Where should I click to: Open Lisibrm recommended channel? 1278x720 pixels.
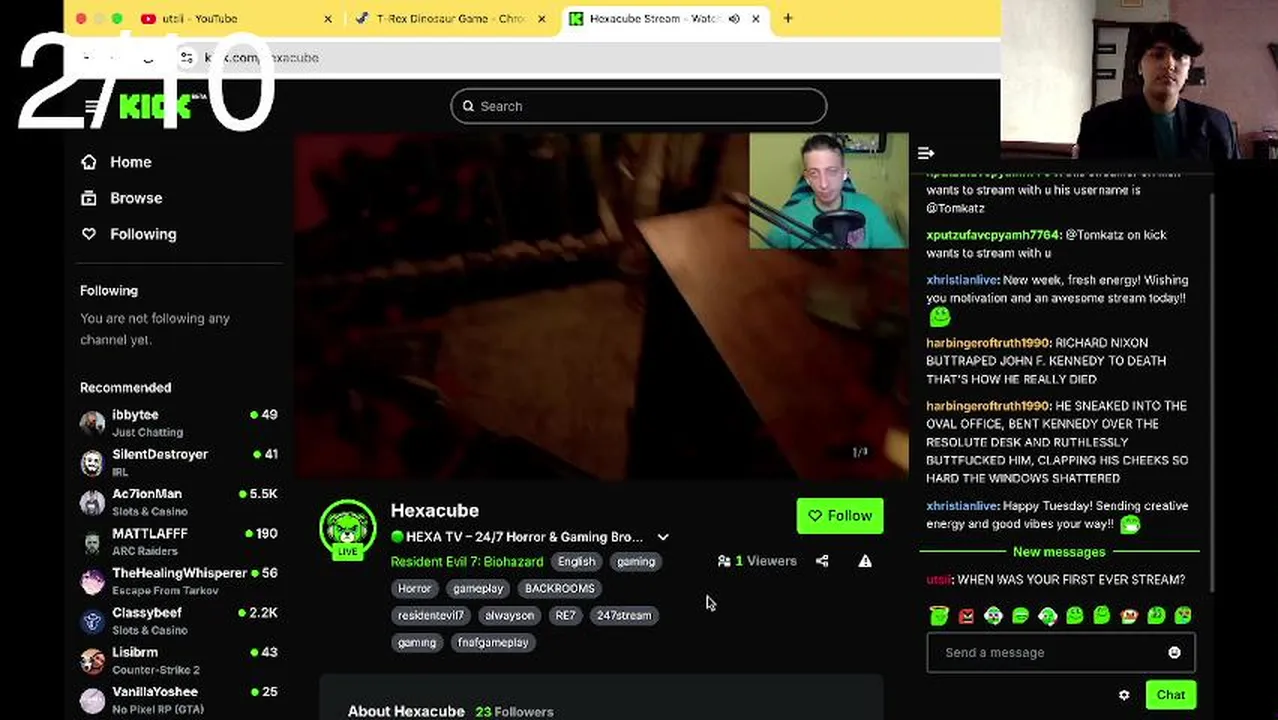point(179,660)
